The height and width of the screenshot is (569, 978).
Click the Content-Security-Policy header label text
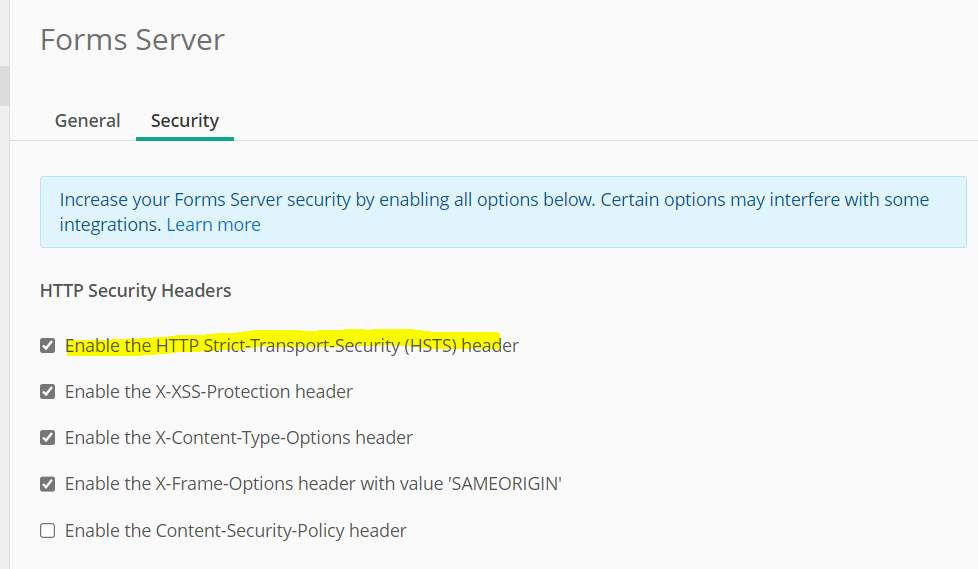coord(236,531)
